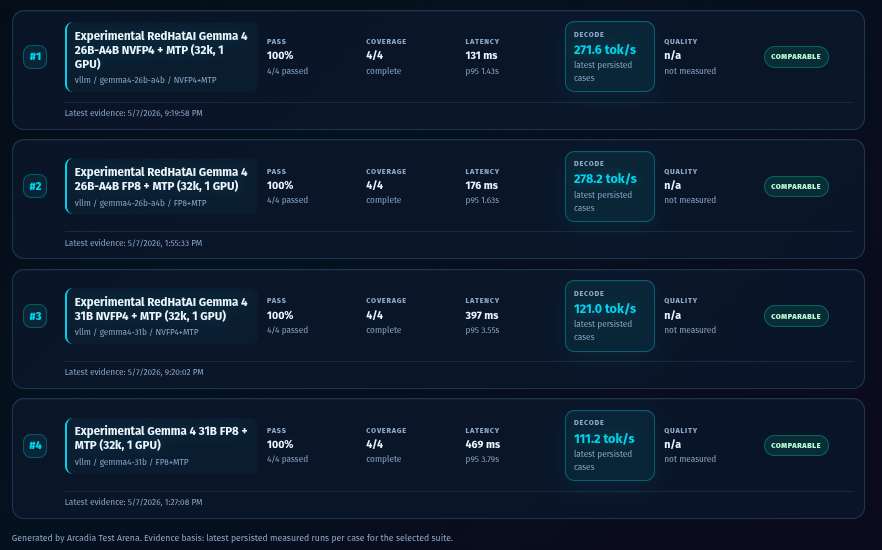Click Latest evidence 1:55:33 PM timestamp

pos(133,244)
